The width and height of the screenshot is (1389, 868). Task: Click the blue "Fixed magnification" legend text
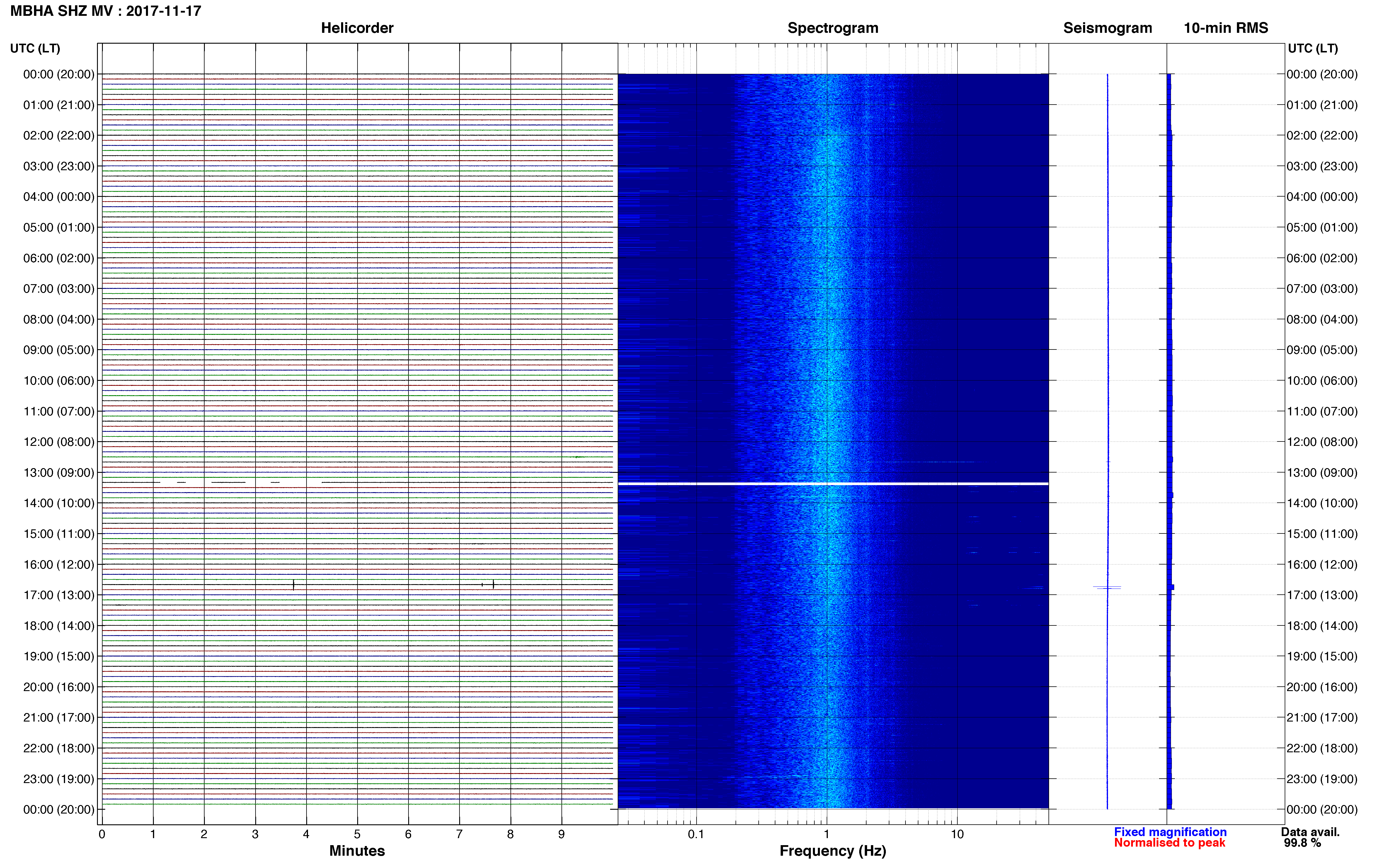click(1170, 832)
